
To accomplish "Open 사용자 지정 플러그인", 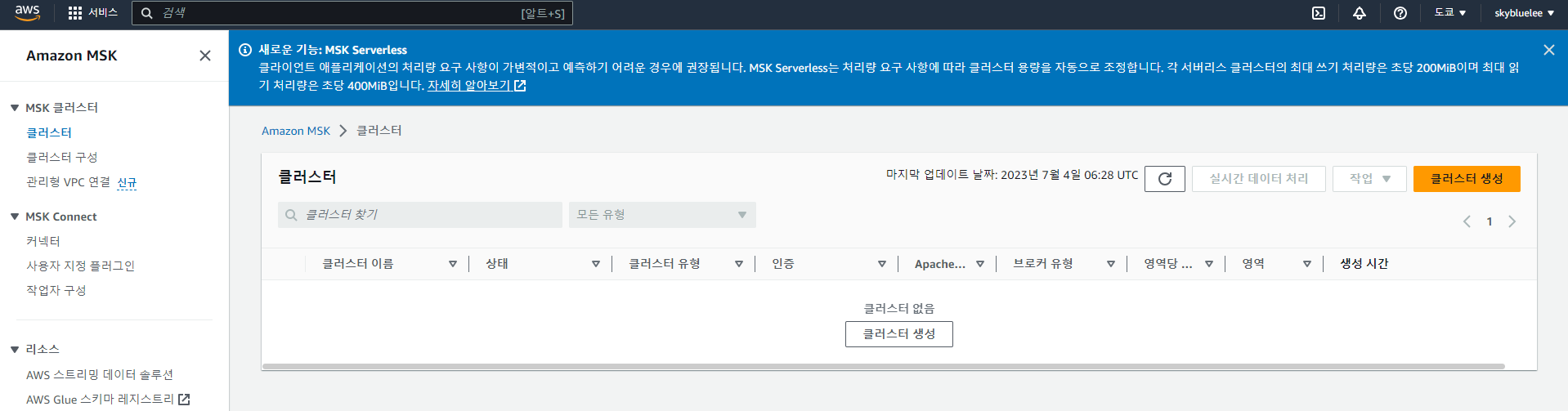I will (80, 266).
